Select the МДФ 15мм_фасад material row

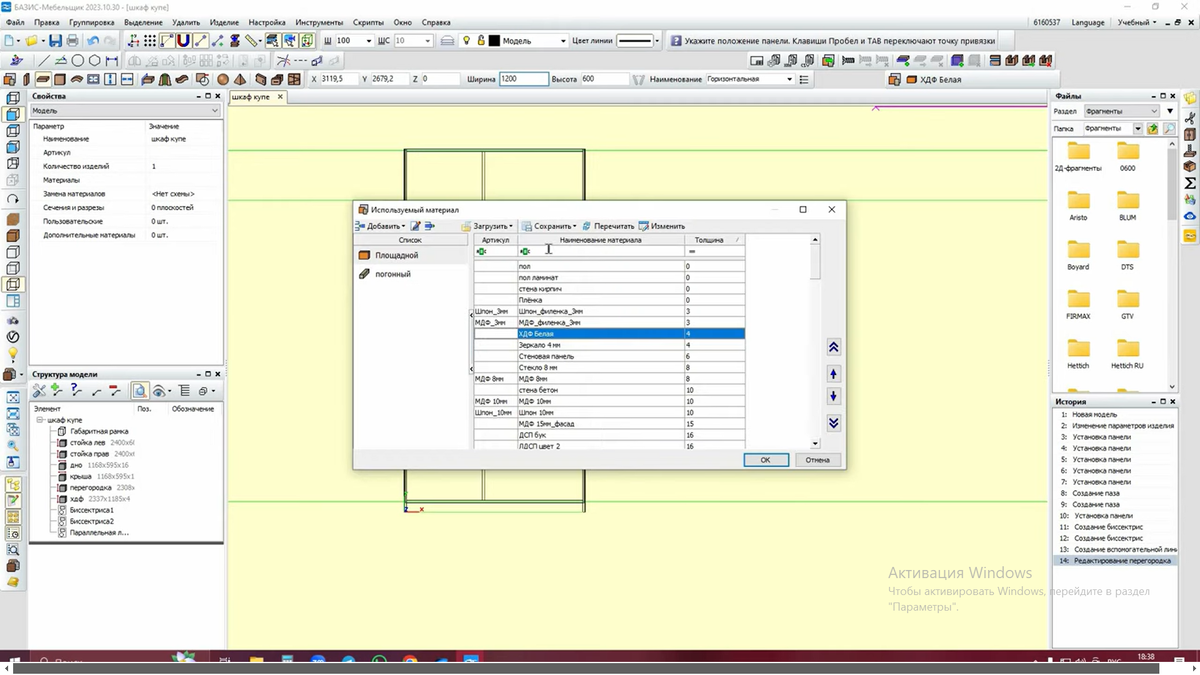click(609, 424)
